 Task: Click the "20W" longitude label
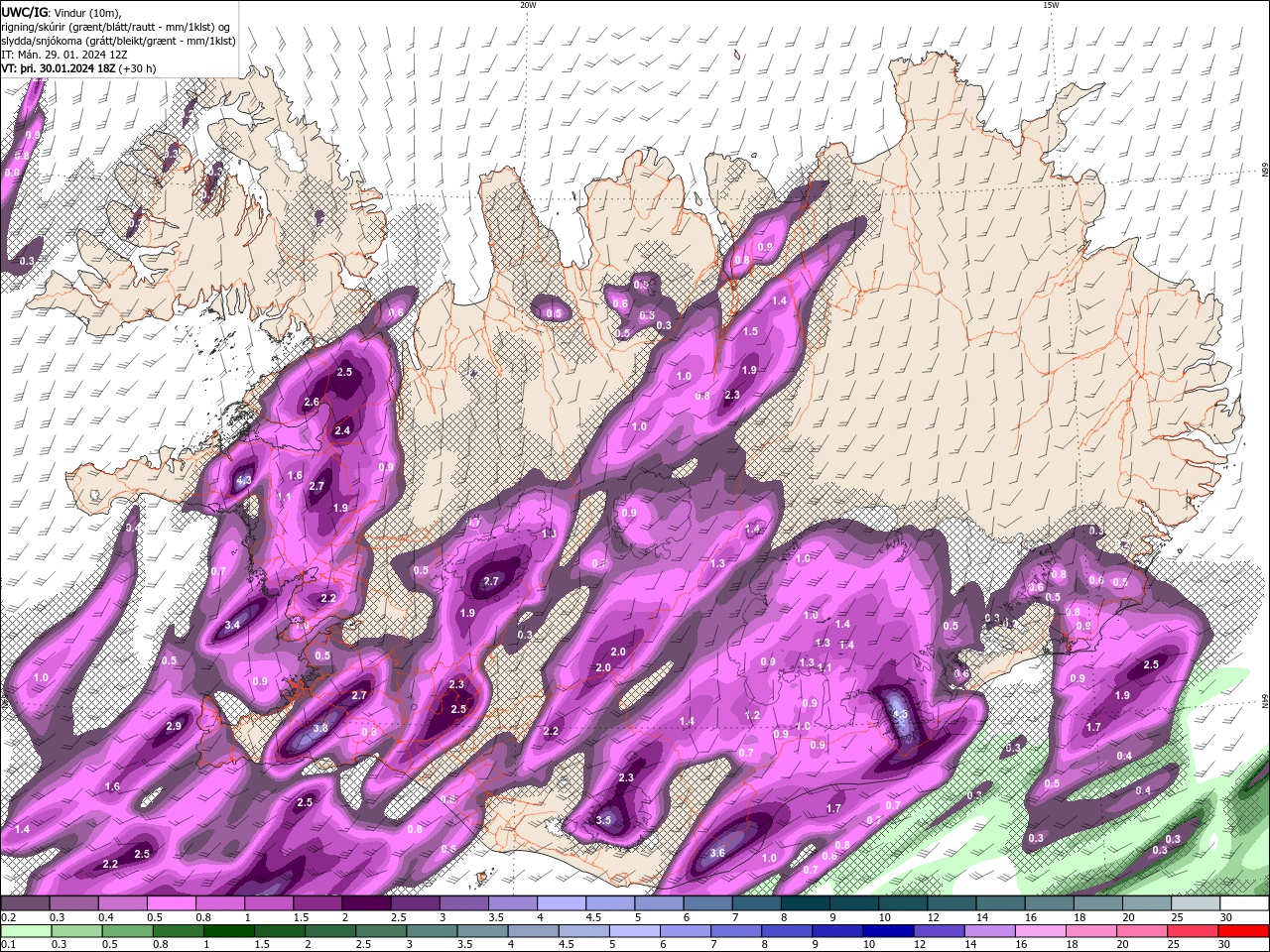point(528,5)
